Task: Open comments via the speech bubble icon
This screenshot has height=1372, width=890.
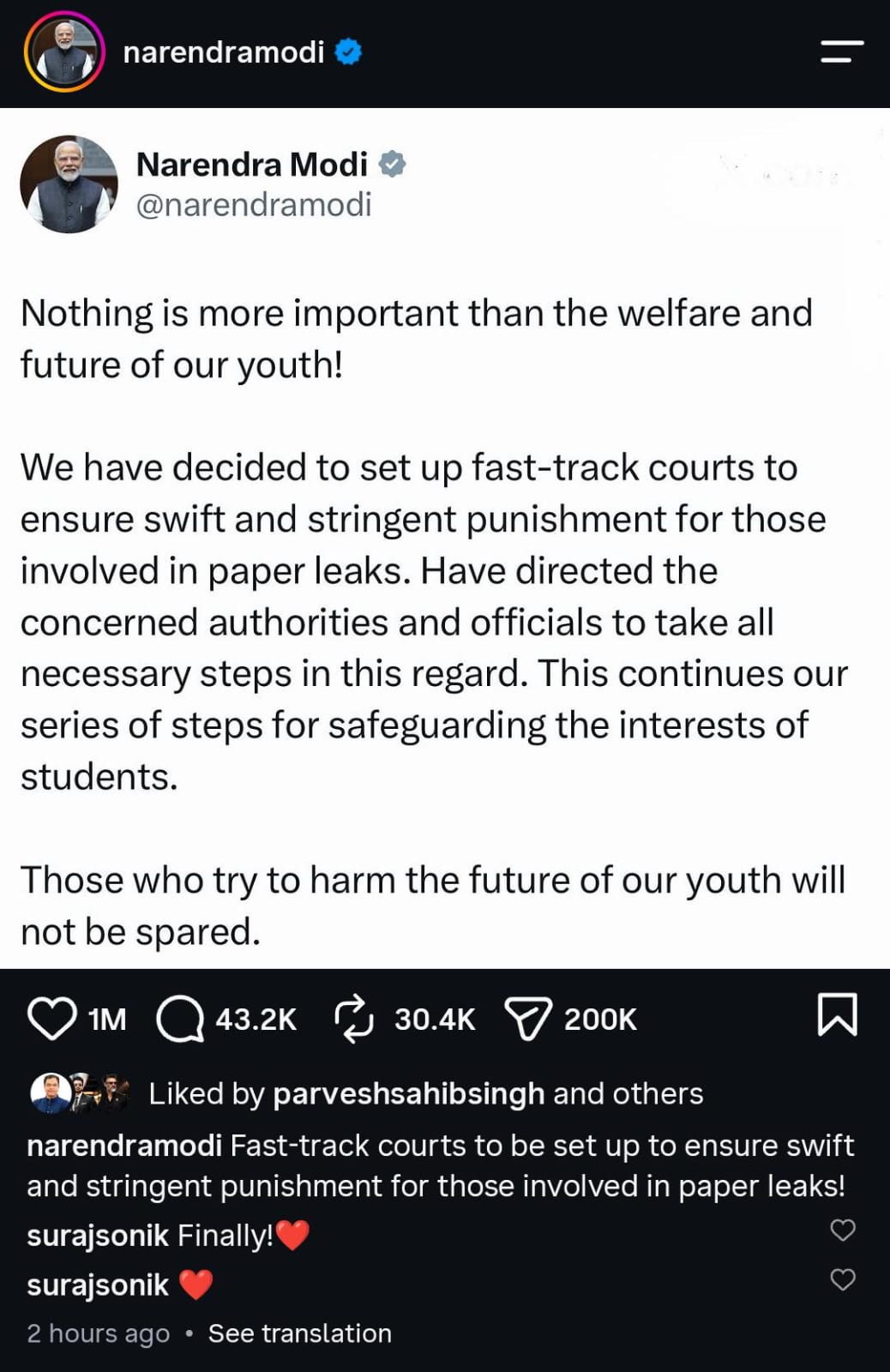Action: [x=180, y=1018]
